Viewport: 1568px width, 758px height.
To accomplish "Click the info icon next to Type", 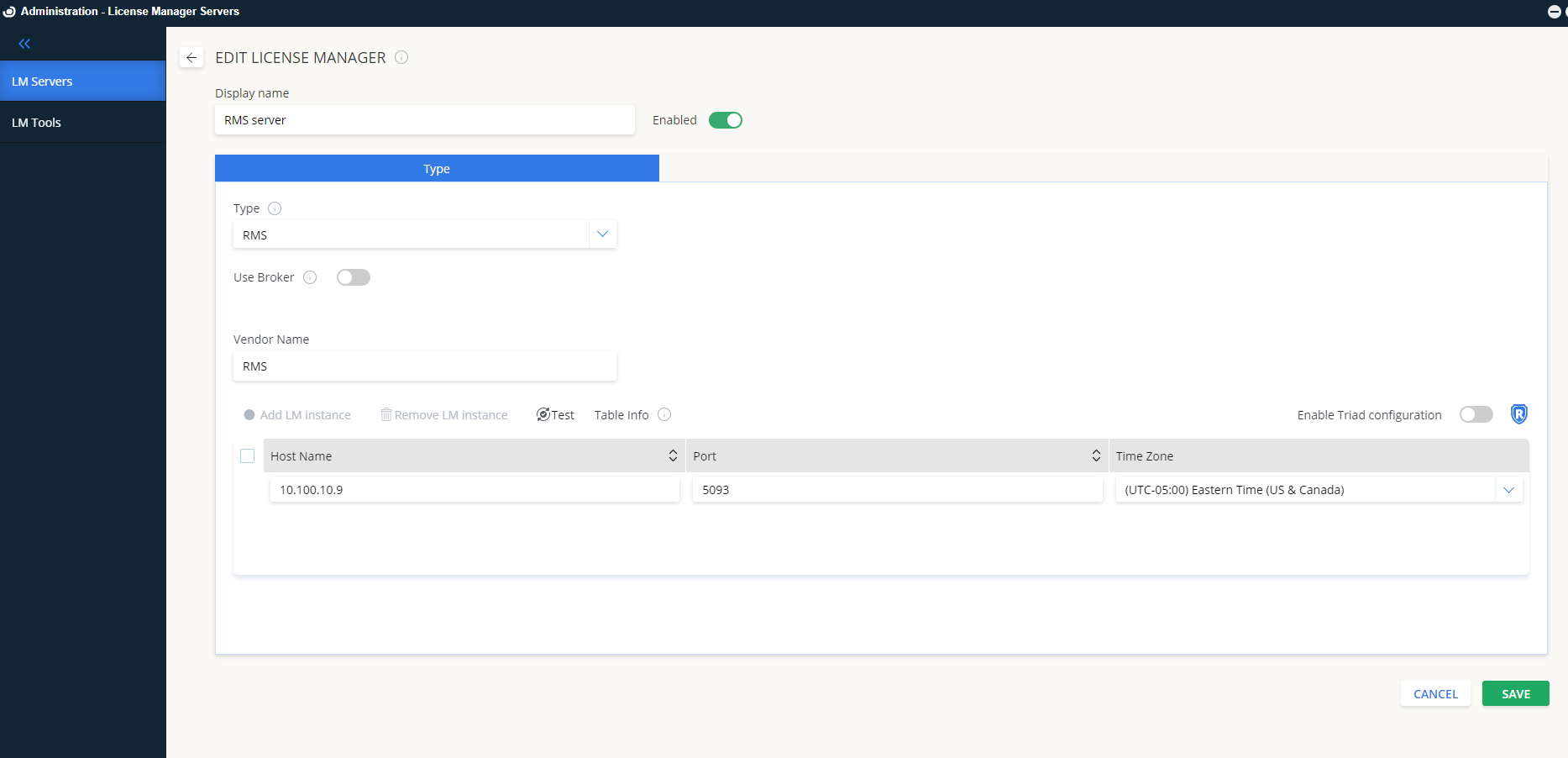I will 274,208.
